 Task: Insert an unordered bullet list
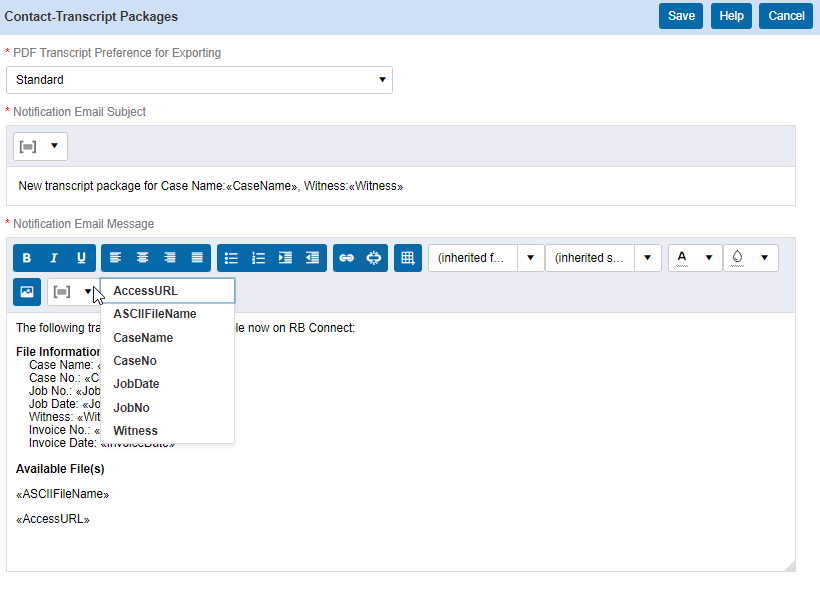[x=231, y=258]
